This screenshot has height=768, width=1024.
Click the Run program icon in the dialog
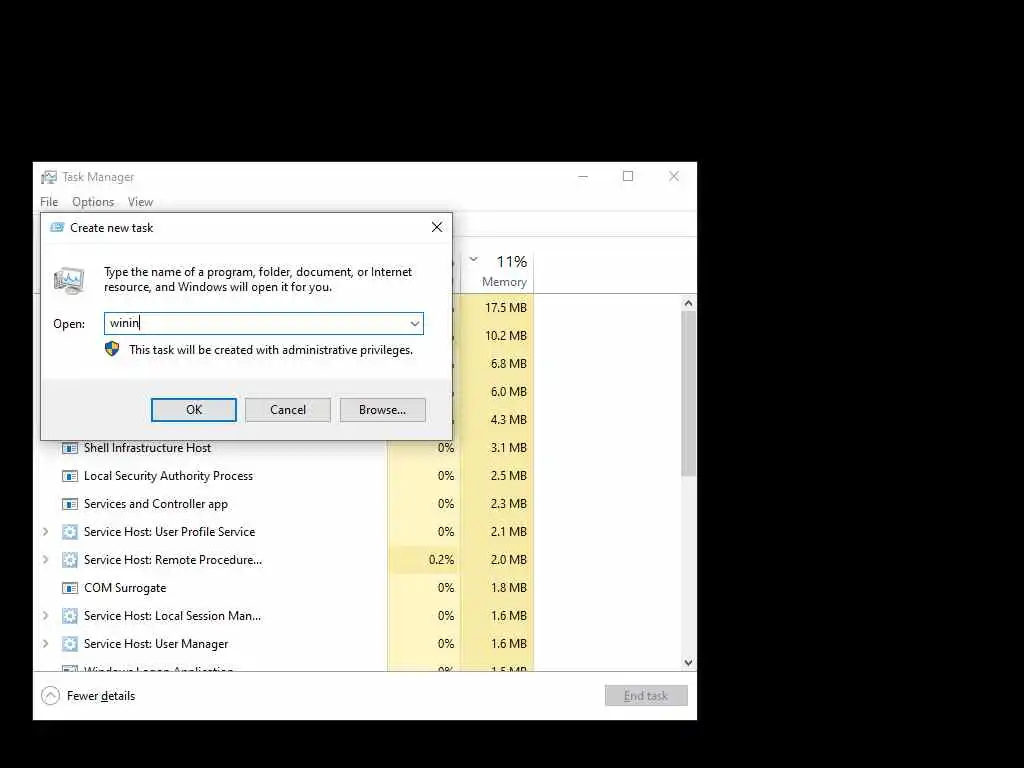[x=69, y=280]
